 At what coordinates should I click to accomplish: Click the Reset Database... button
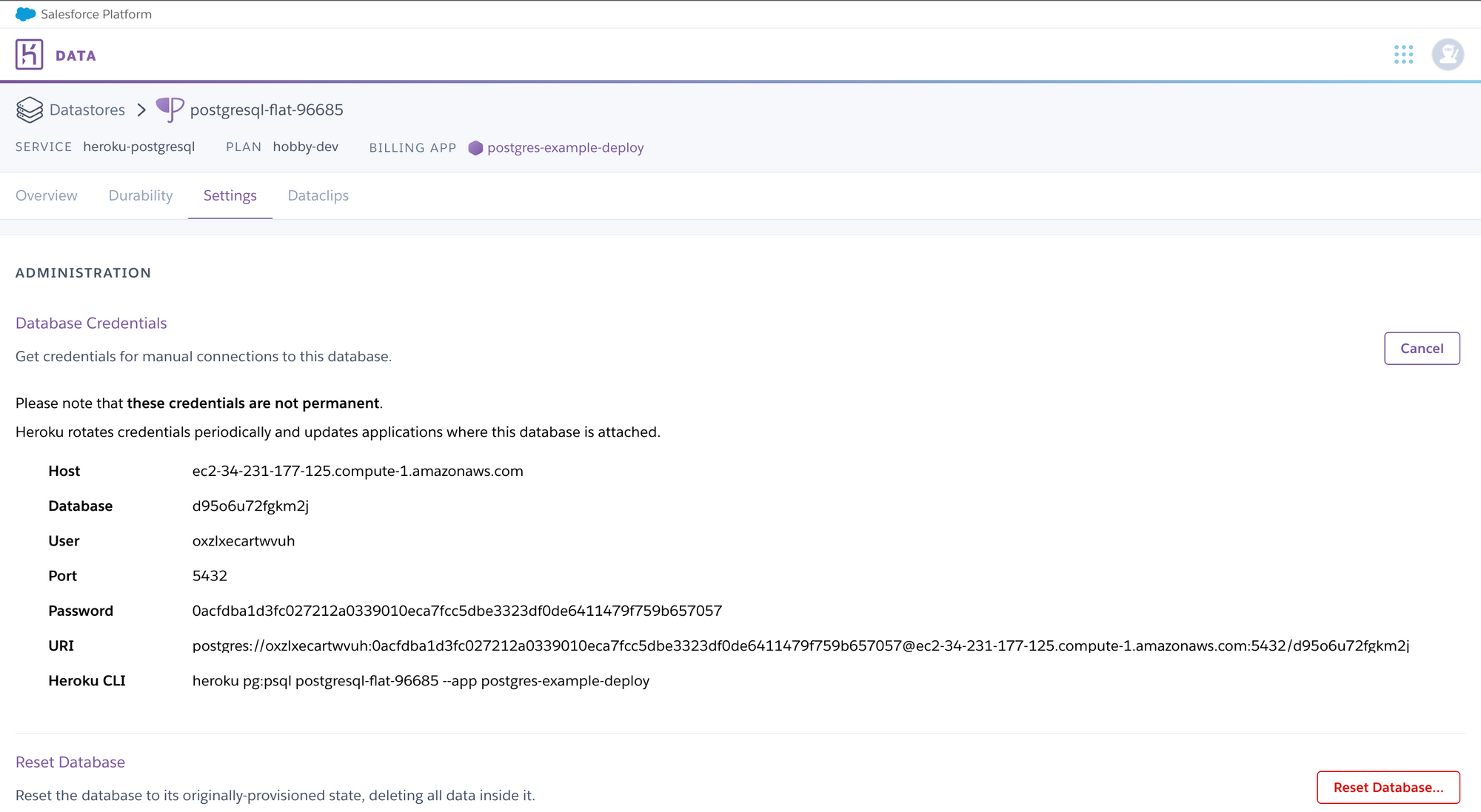pyautogui.click(x=1388, y=788)
